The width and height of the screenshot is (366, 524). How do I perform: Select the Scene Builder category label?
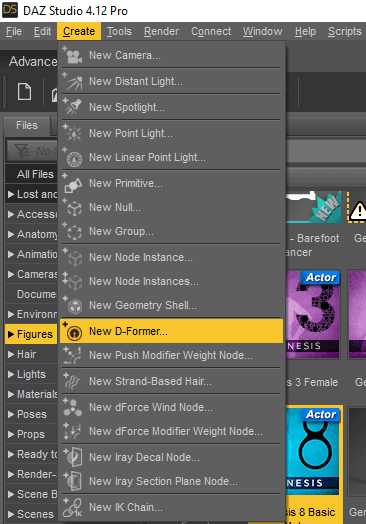tap(37, 494)
